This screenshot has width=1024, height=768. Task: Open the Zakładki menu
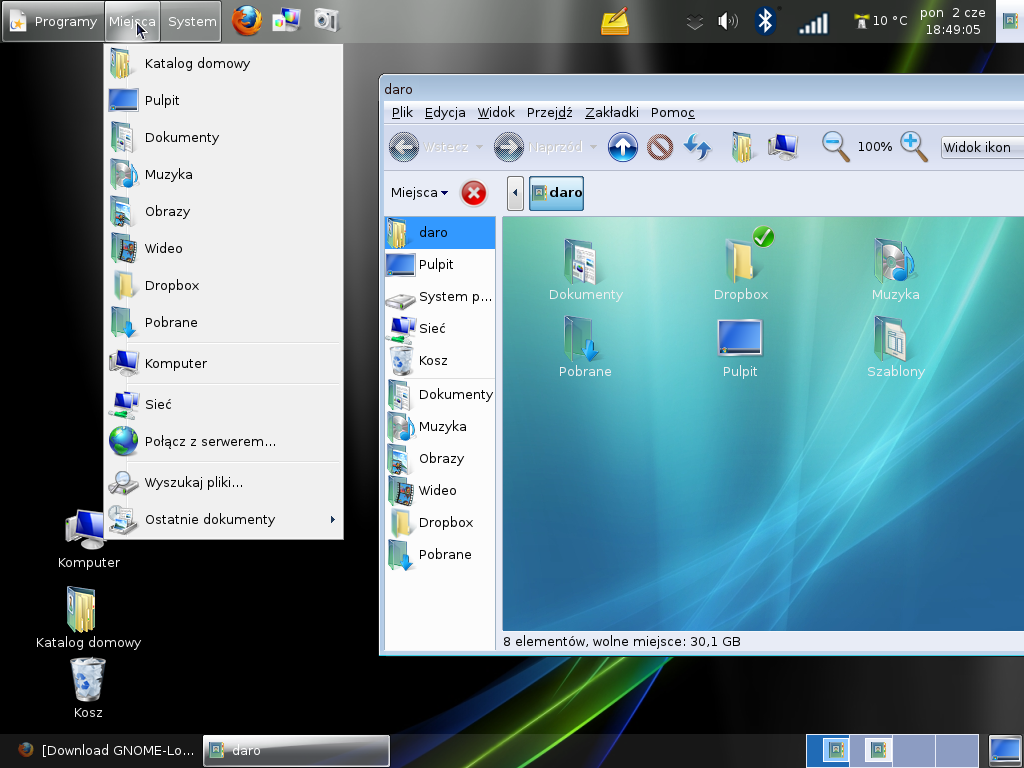pyautogui.click(x=611, y=113)
